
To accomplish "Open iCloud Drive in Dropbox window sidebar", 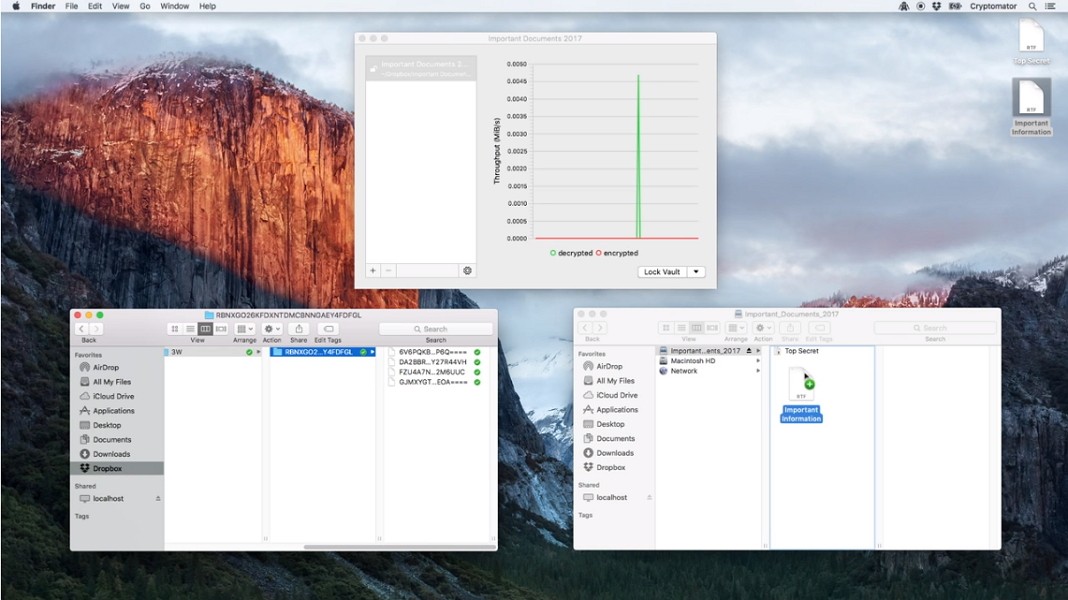I will (x=112, y=396).
